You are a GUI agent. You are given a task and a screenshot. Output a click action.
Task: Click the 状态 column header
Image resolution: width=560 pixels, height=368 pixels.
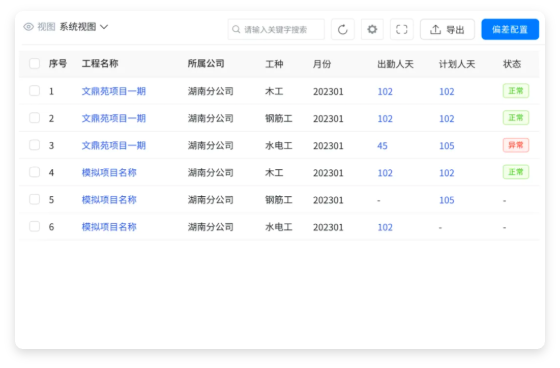pyautogui.click(x=512, y=64)
